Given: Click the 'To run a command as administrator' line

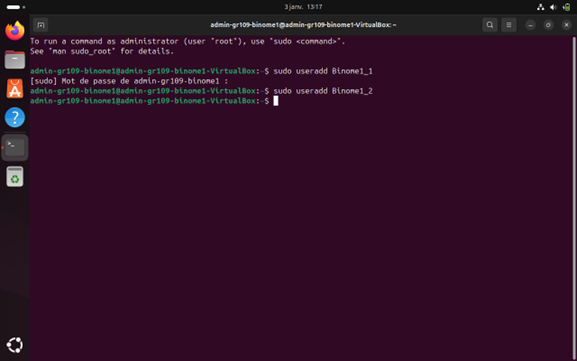Looking at the screenshot, I should pyautogui.click(x=188, y=41).
